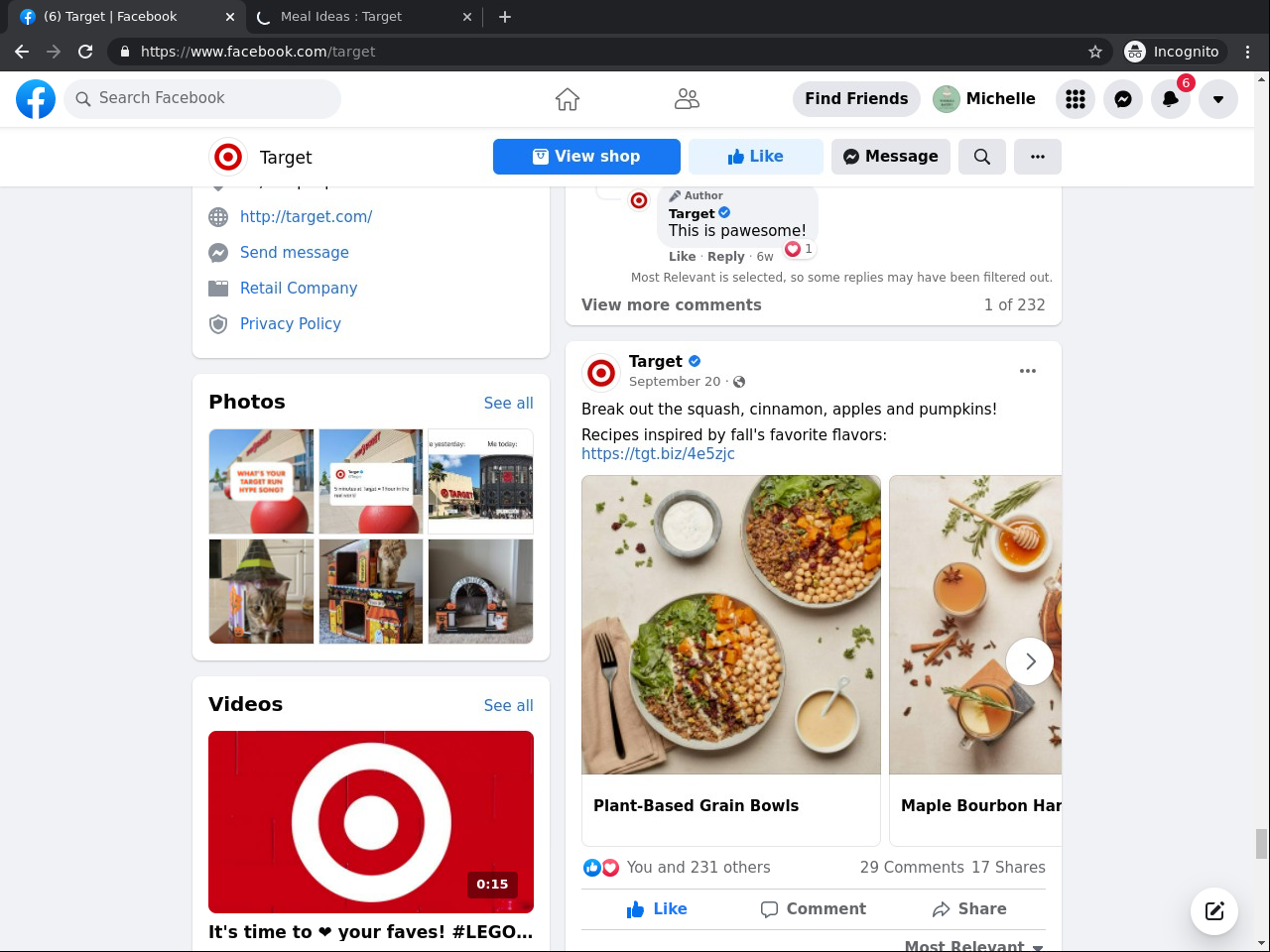This screenshot has width=1270, height=952.
Task: Play the Target bullseye LEGO video
Action: click(x=371, y=822)
